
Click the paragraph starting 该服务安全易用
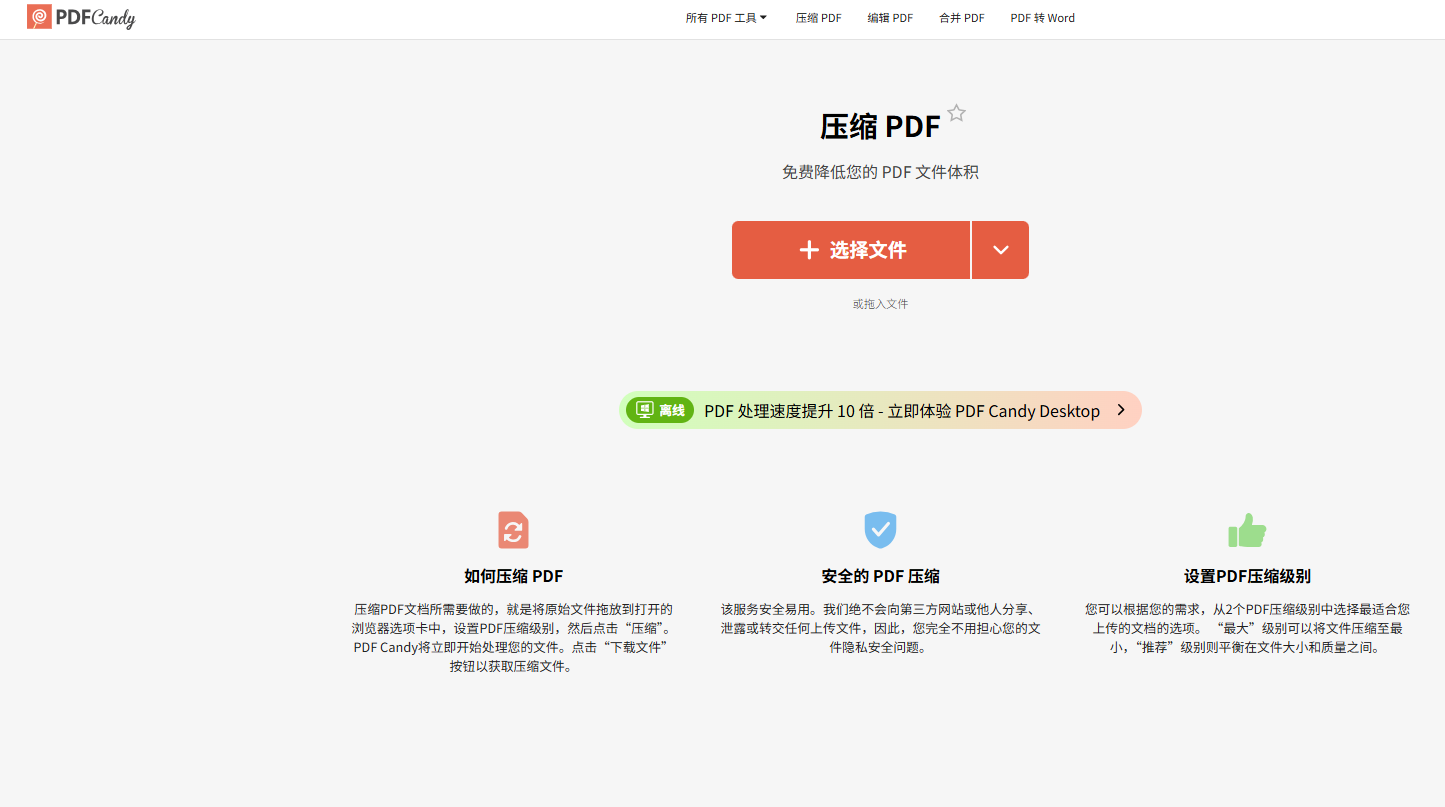coord(880,628)
